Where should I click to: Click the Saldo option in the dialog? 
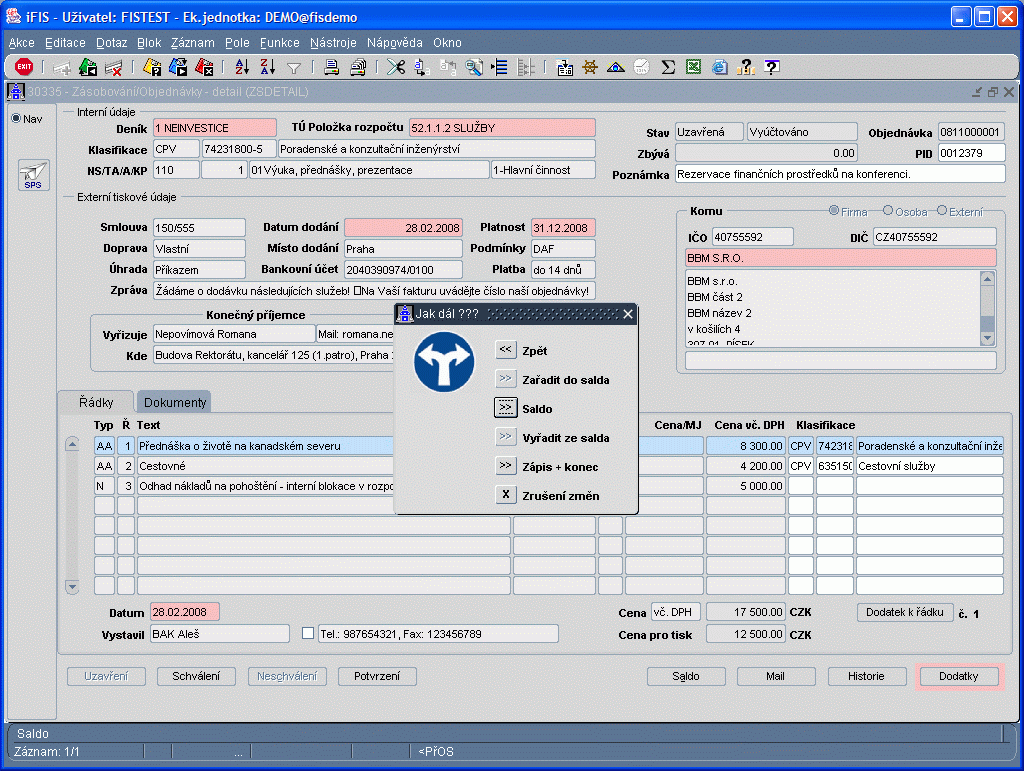point(506,408)
